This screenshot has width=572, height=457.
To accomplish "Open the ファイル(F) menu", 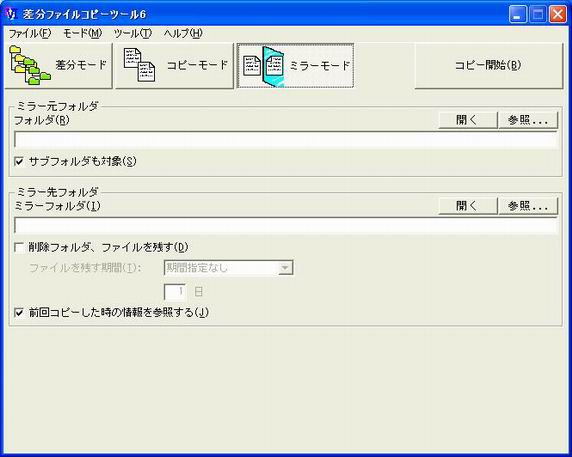I will 30,34.
